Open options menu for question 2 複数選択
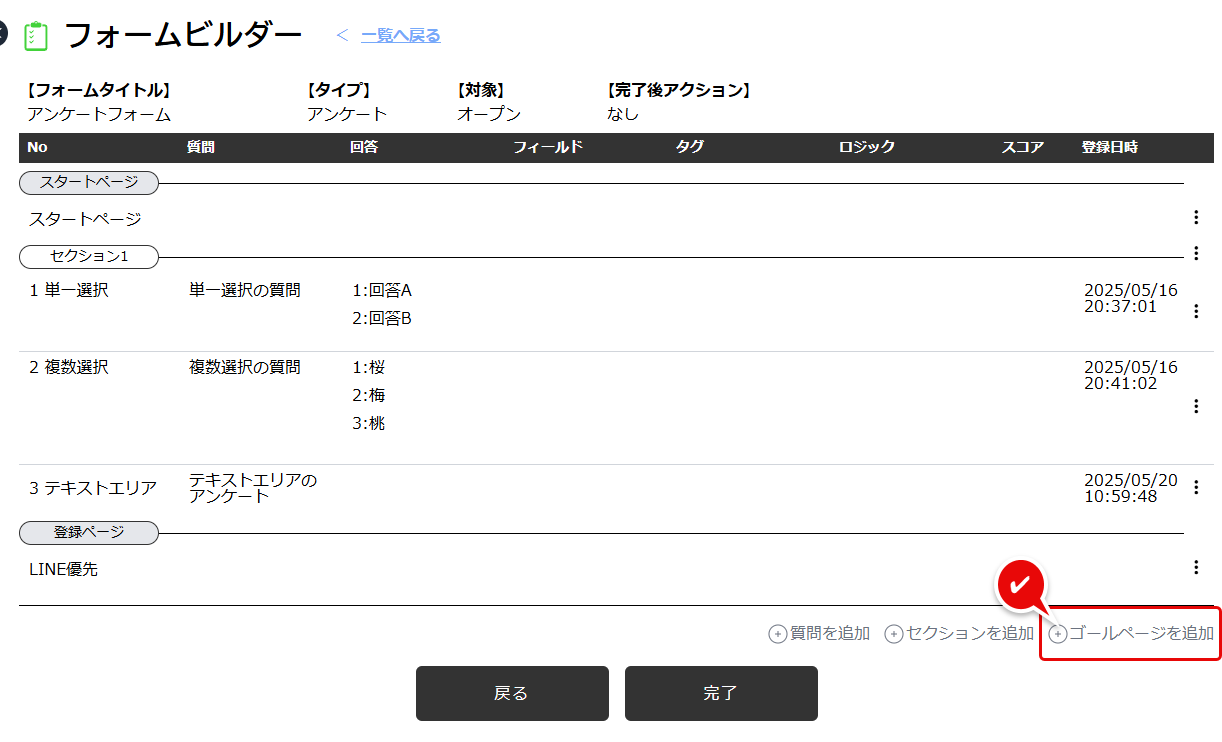 tap(1195, 406)
